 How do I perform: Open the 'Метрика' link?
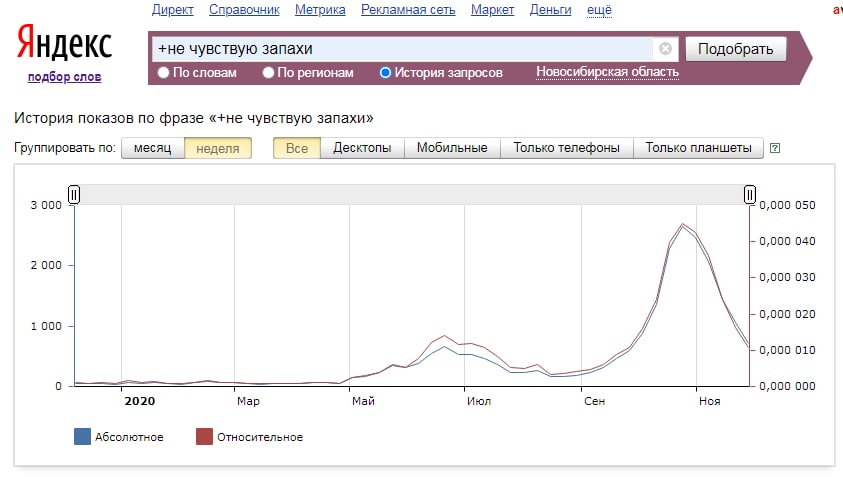tap(320, 10)
